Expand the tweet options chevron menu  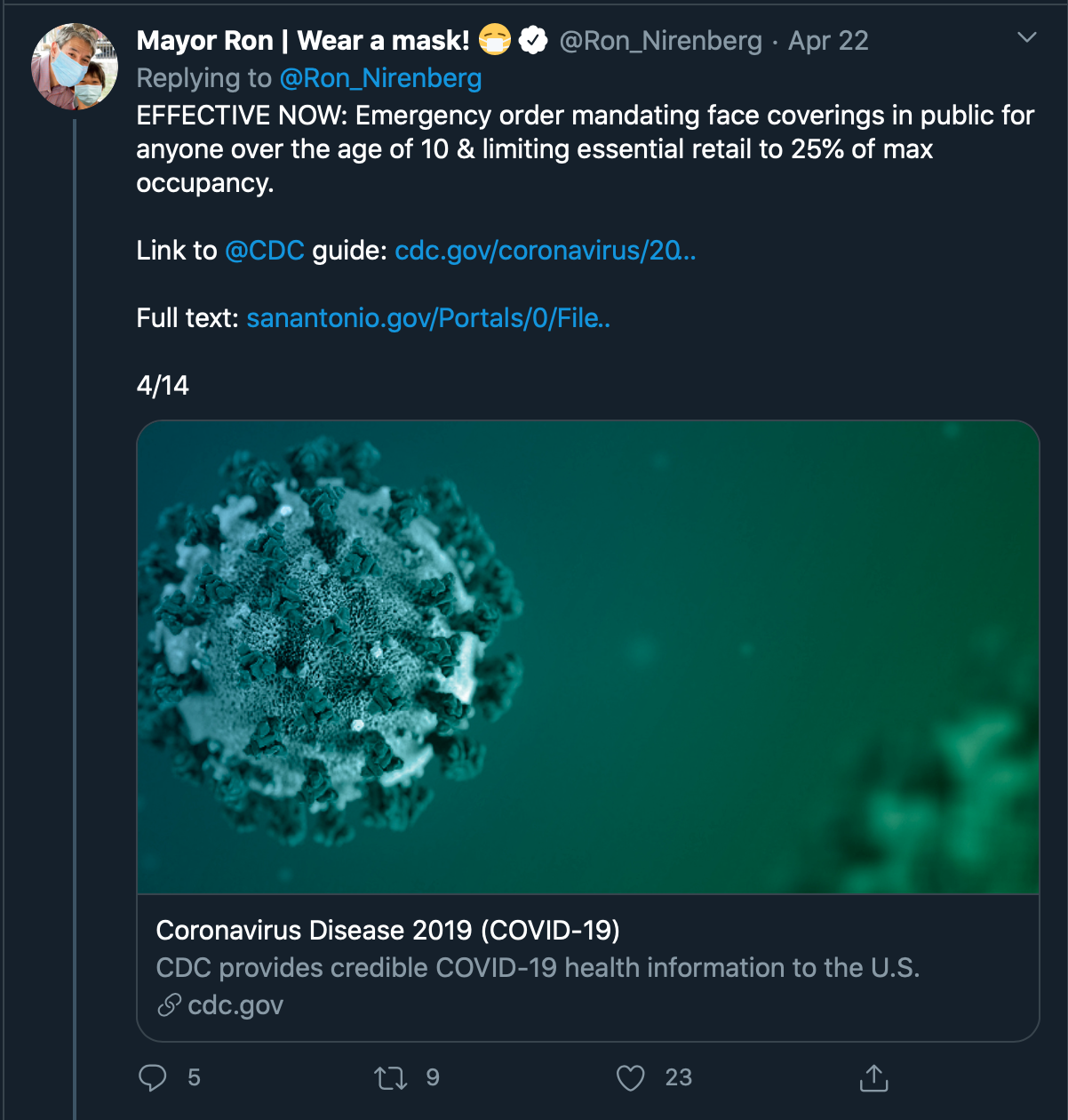(x=1027, y=38)
